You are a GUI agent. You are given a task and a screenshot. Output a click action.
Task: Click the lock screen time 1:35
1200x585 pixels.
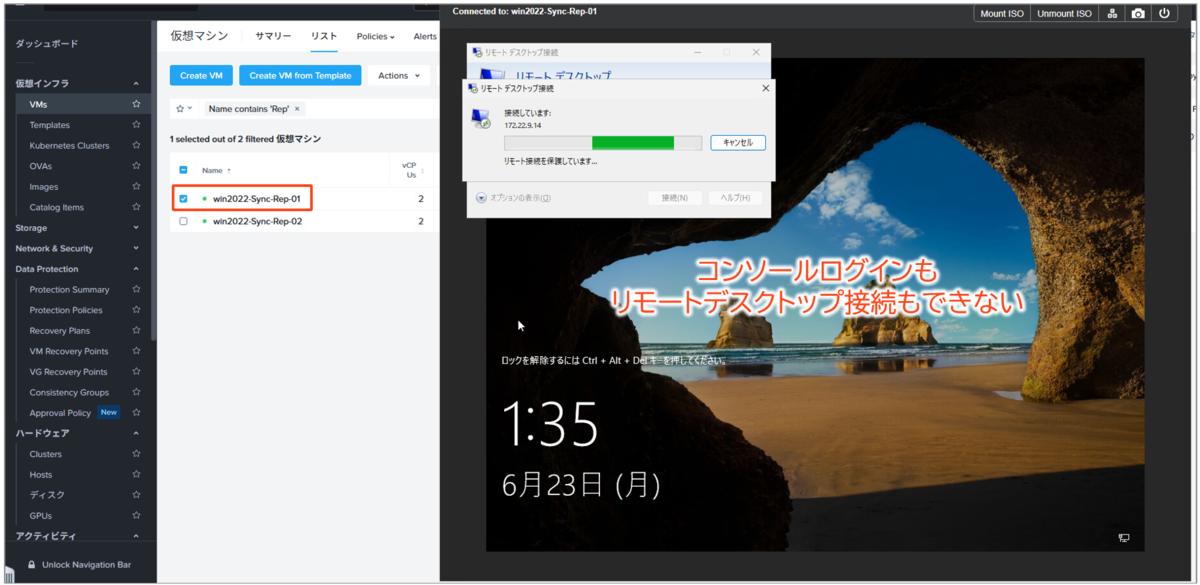550,423
